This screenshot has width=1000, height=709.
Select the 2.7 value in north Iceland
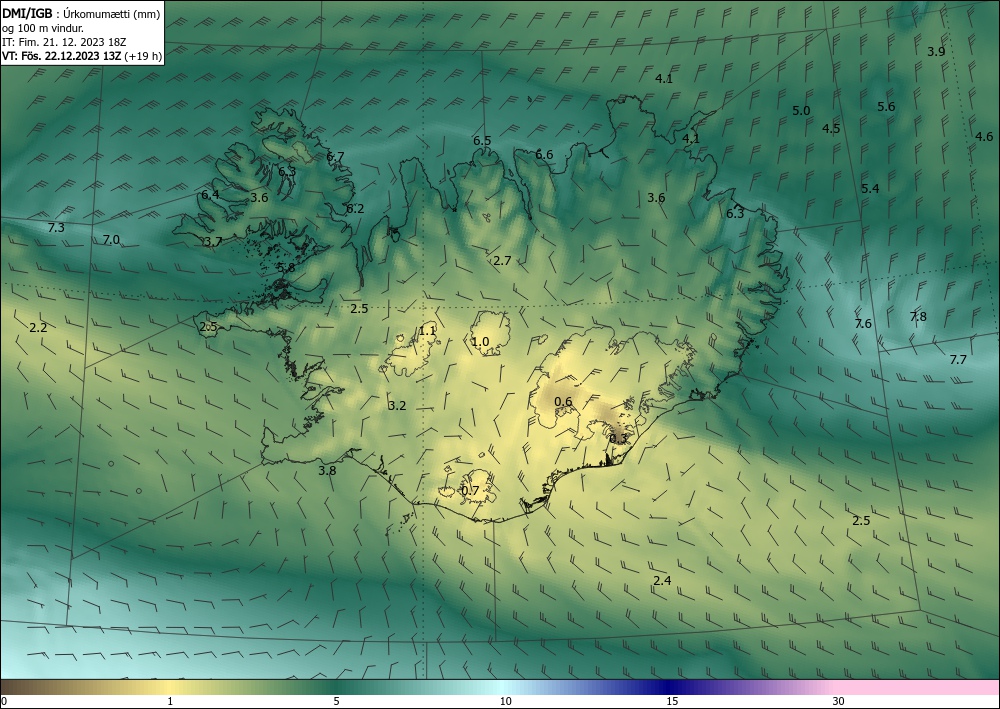pos(502,260)
